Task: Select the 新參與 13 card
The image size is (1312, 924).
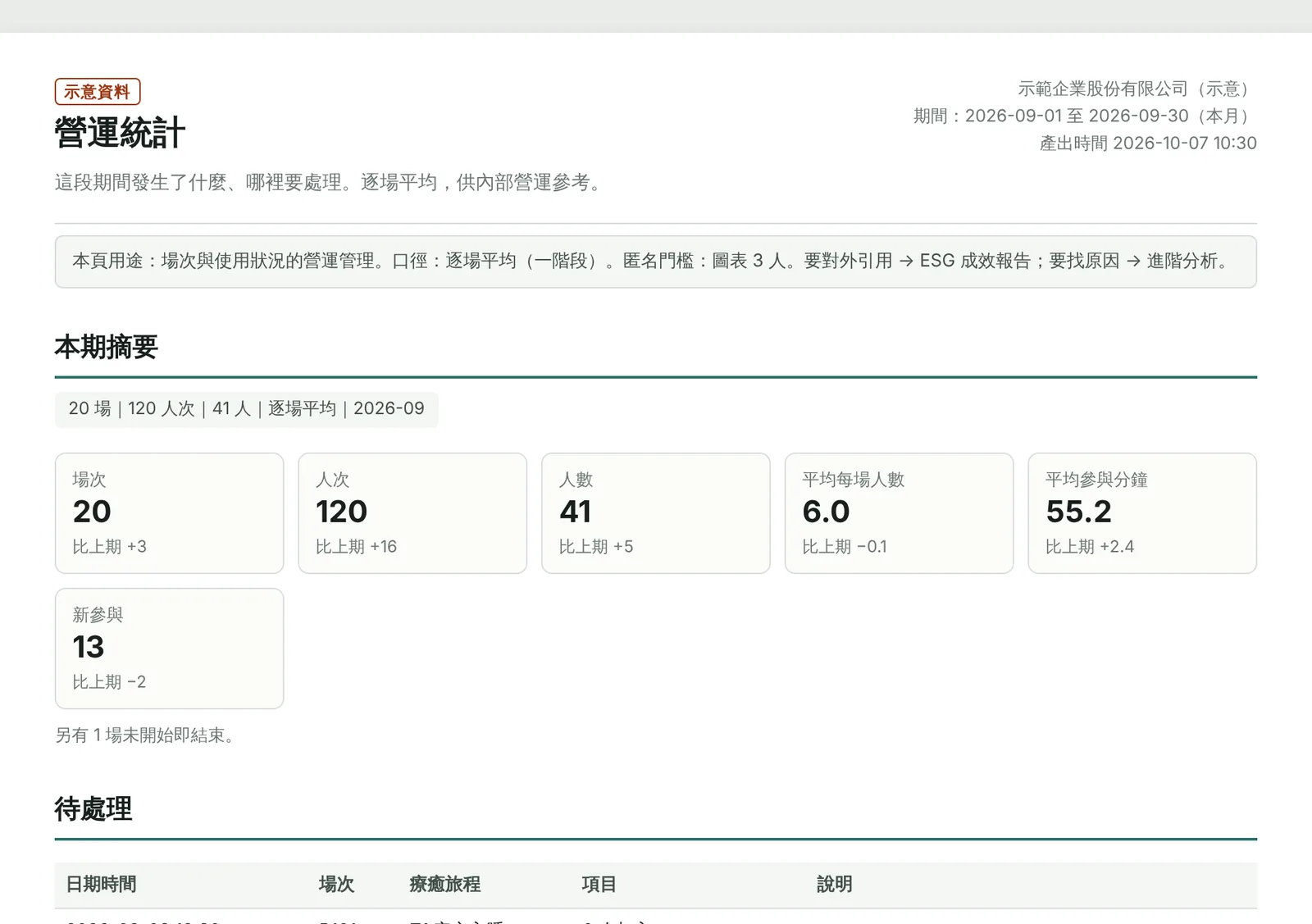Action: (x=170, y=649)
